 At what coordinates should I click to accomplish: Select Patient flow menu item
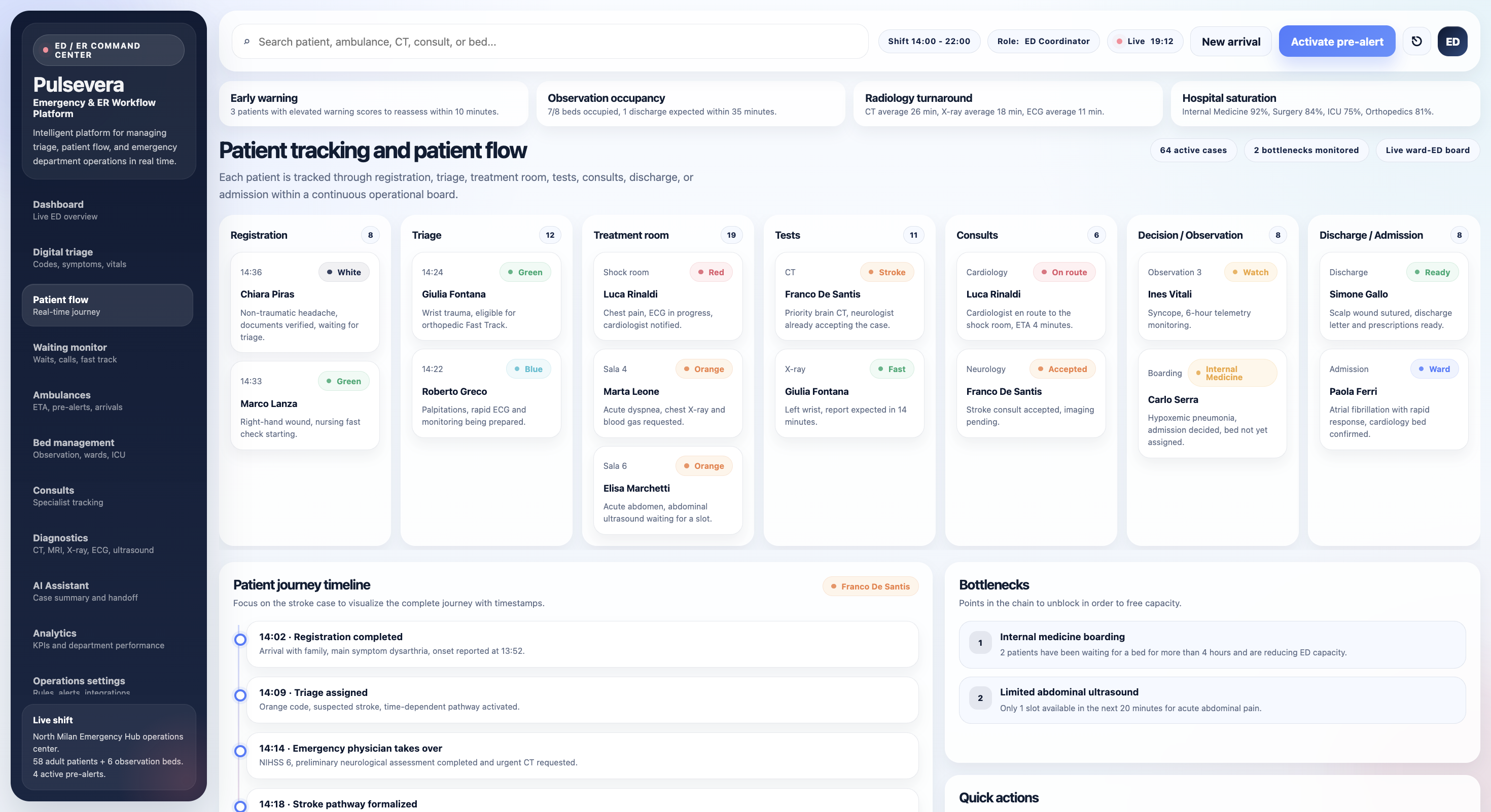(108, 305)
